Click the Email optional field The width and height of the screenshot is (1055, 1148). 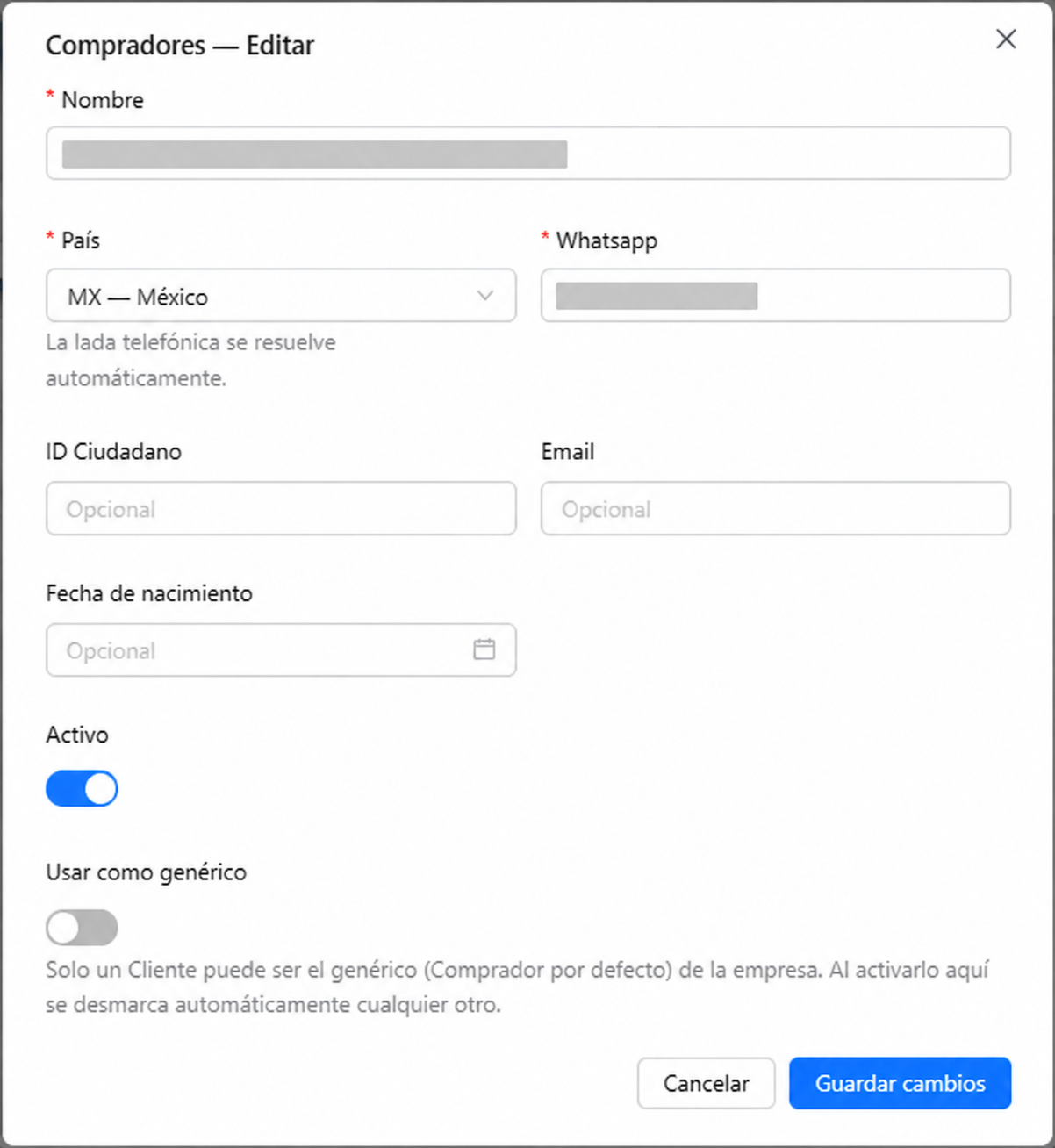pyautogui.click(x=776, y=508)
